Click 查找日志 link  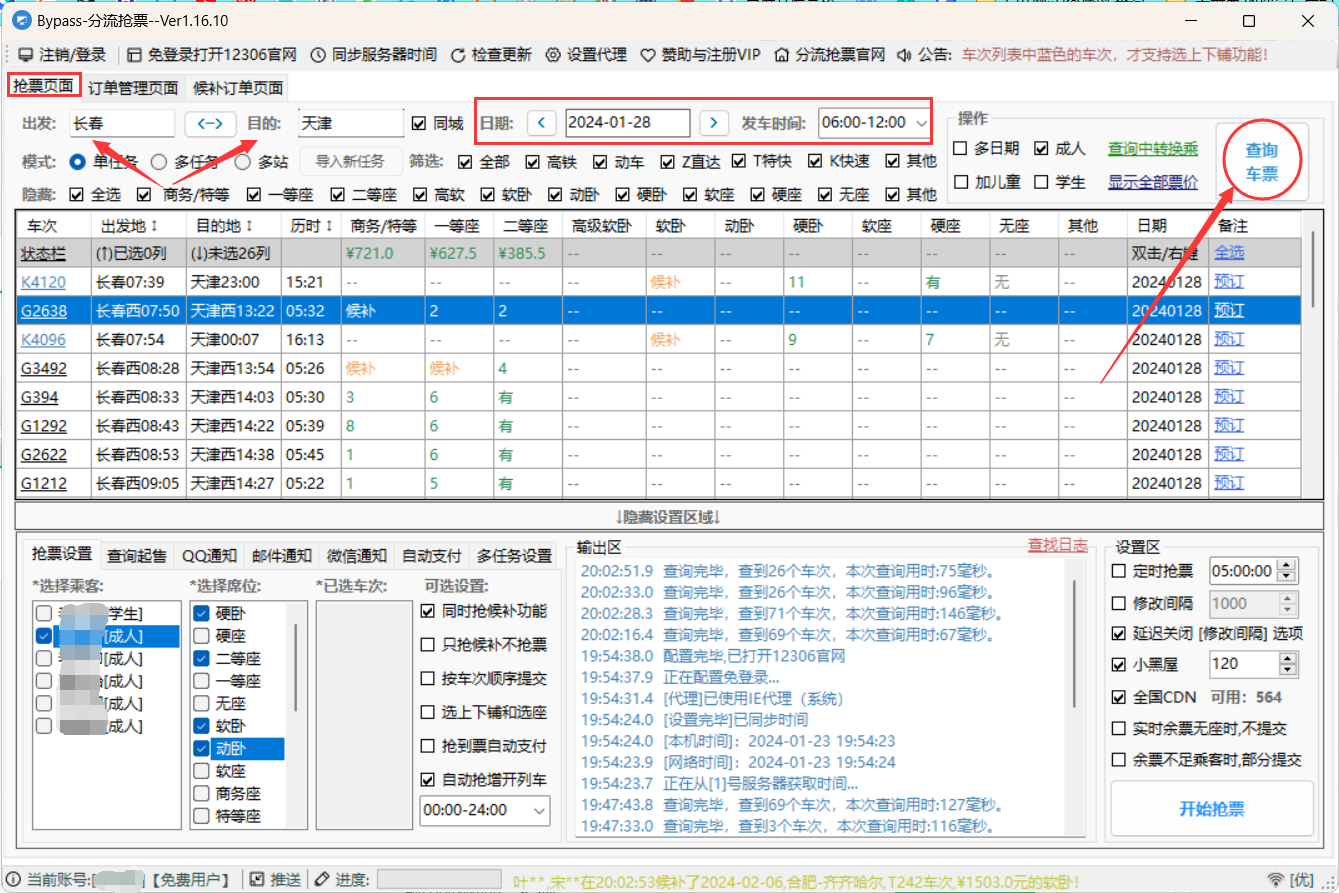point(1058,544)
